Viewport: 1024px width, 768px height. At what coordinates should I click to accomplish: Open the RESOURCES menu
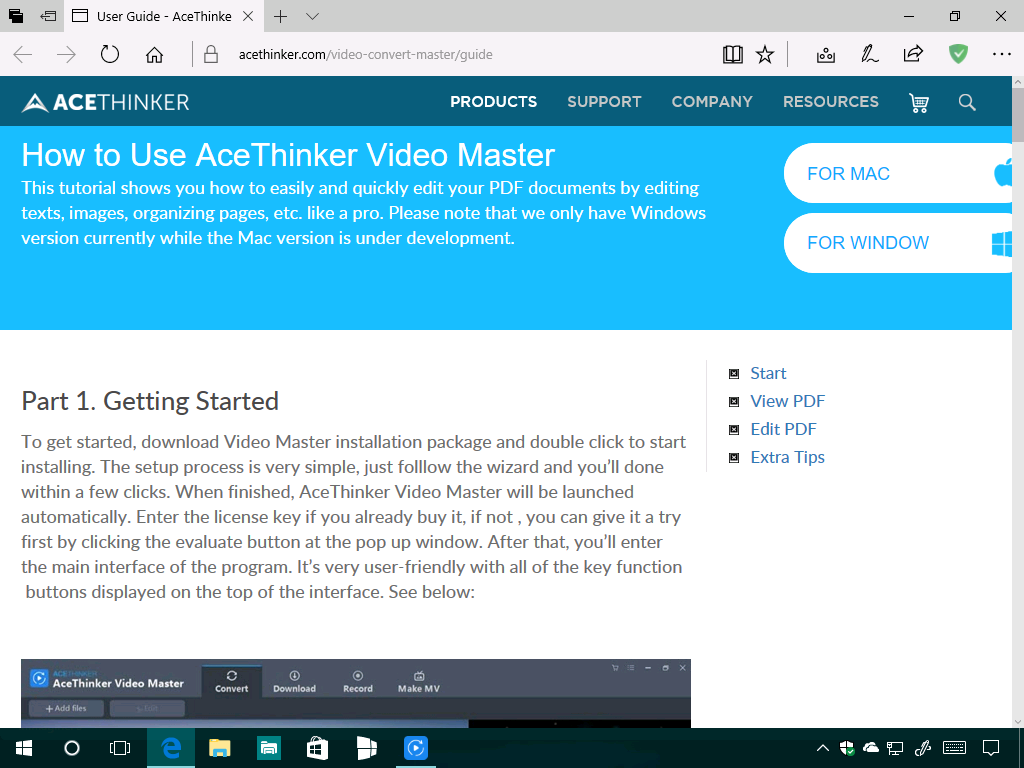[831, 102]
